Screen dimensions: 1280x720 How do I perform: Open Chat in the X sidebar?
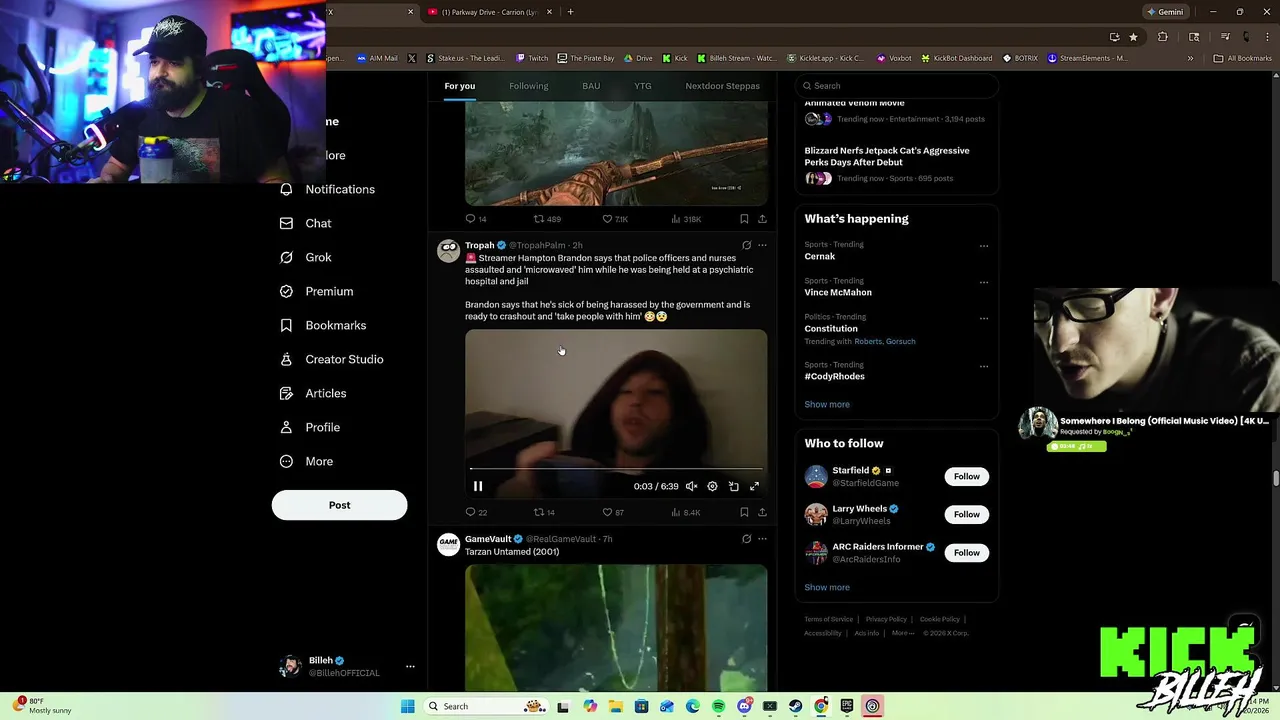(306, 223)
